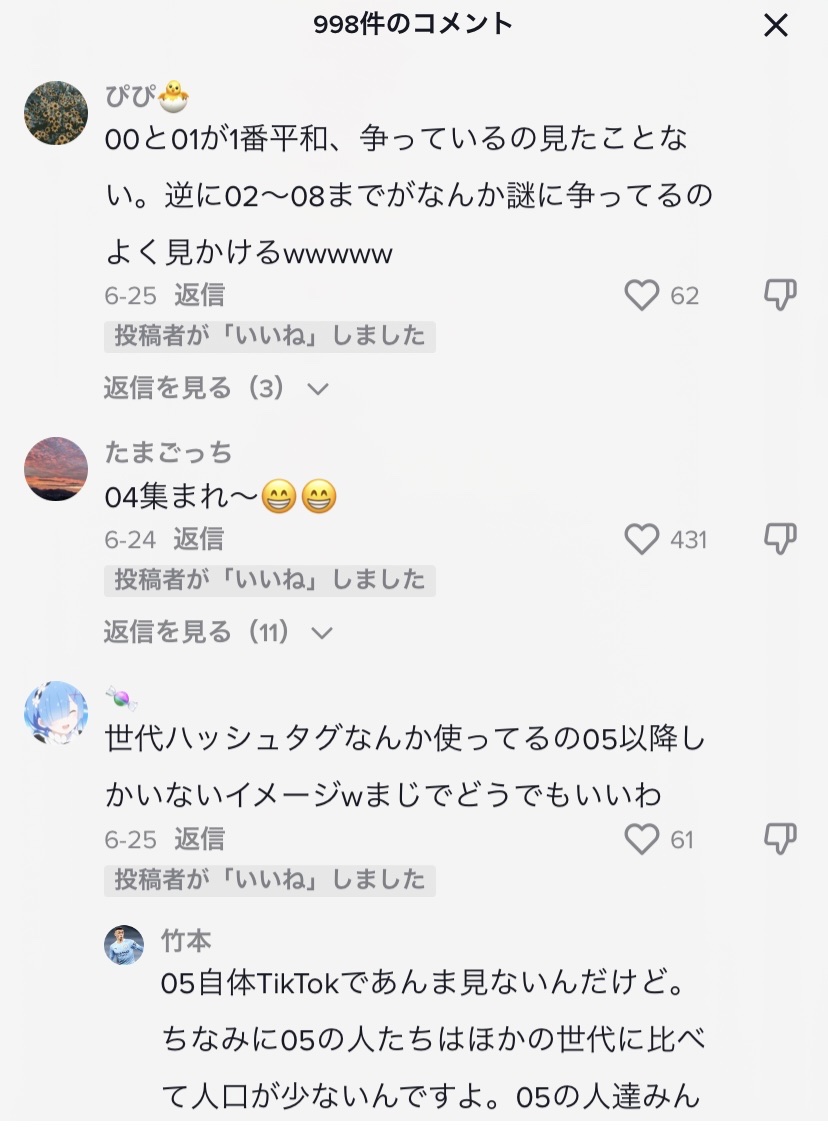Tap thumbs-down on たまごっち's comment
Viewport: 828px width, 1133px height.
[x=780, y=539]
